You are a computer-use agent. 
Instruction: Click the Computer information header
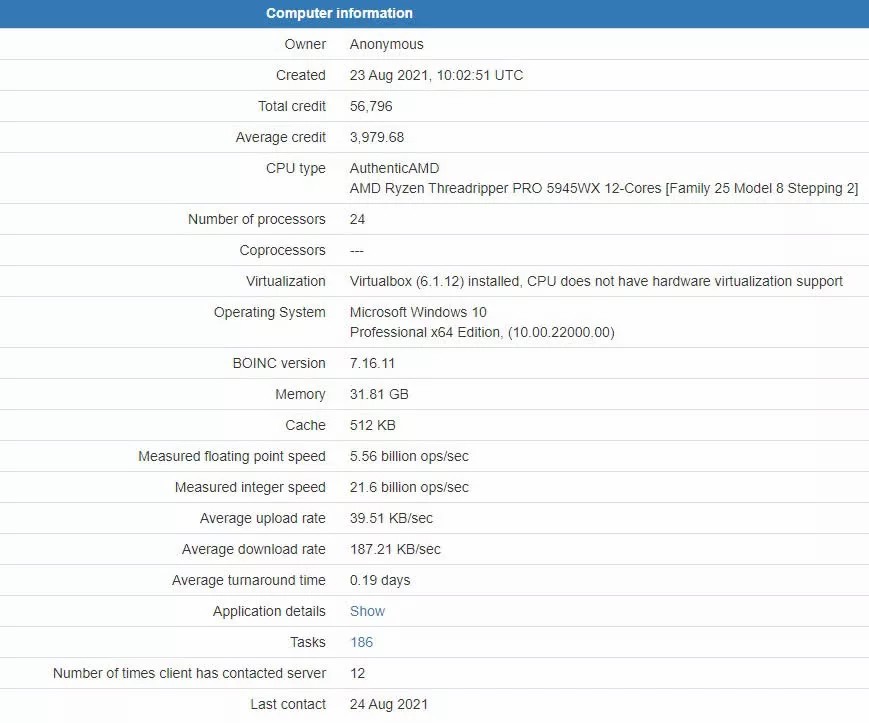[x=339, y=13]
